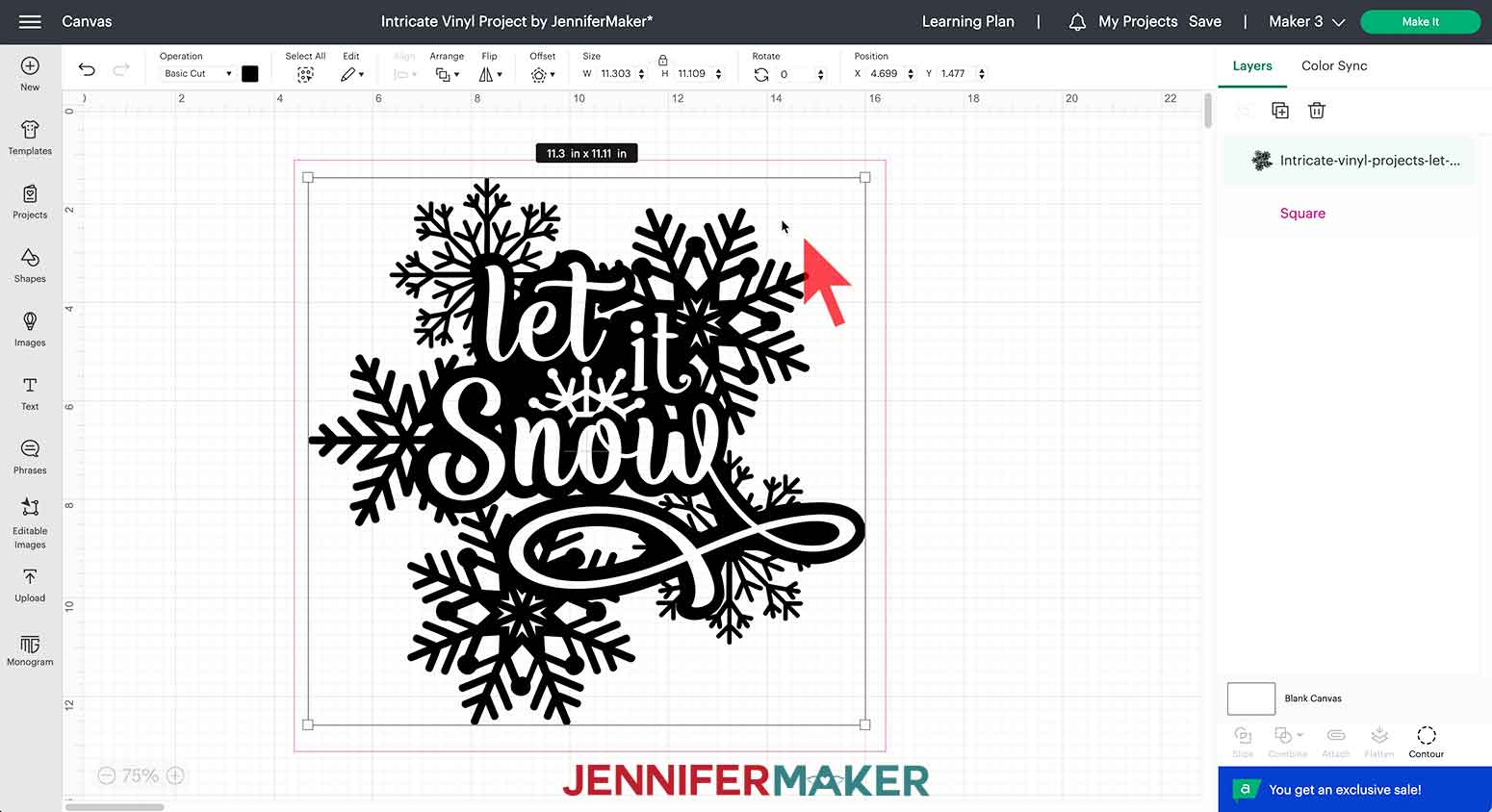The image size is (1492, 812).
Task: Click the vertical canvas scrollbar
Action: [x=1208, y=111]
